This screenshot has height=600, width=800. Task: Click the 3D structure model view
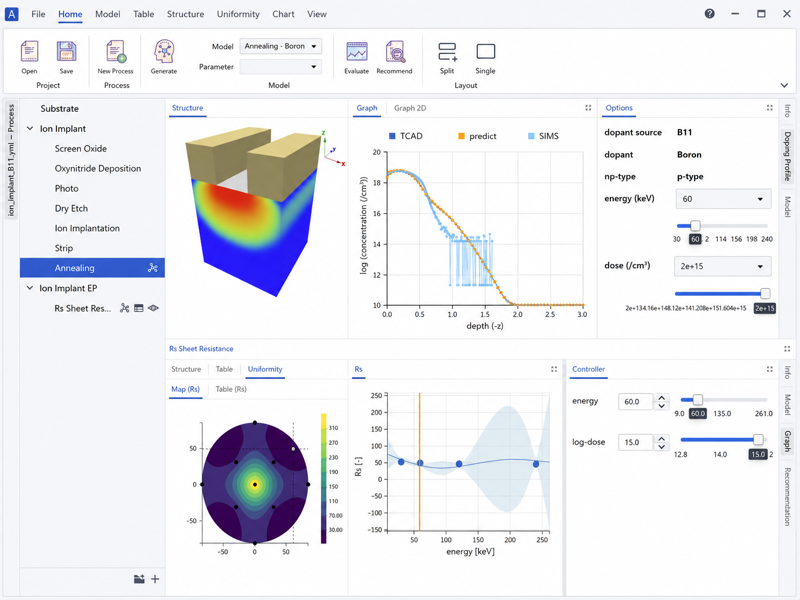pyautogui.click(x=256, y=212)
